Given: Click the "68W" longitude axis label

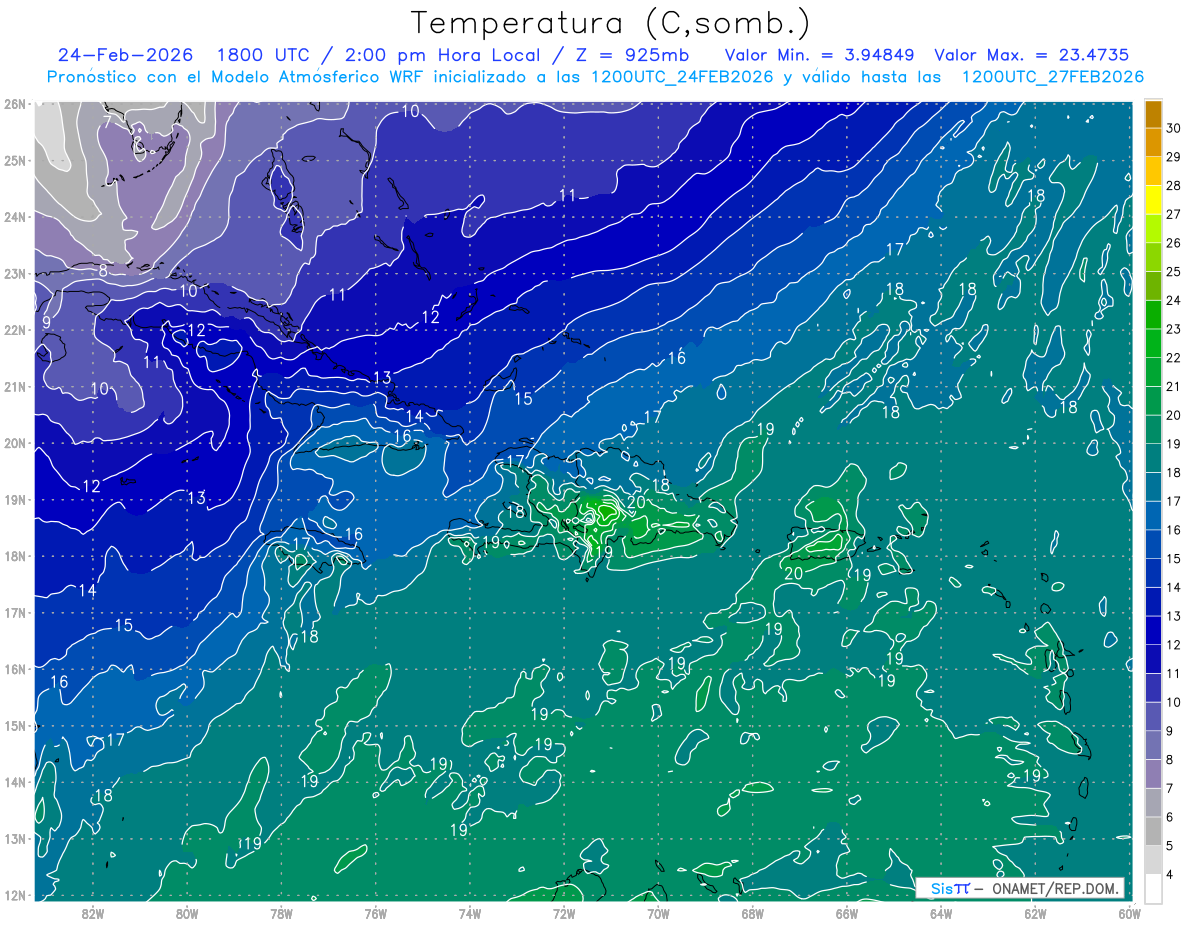Looking at the screenshot, I should (752, 913).
